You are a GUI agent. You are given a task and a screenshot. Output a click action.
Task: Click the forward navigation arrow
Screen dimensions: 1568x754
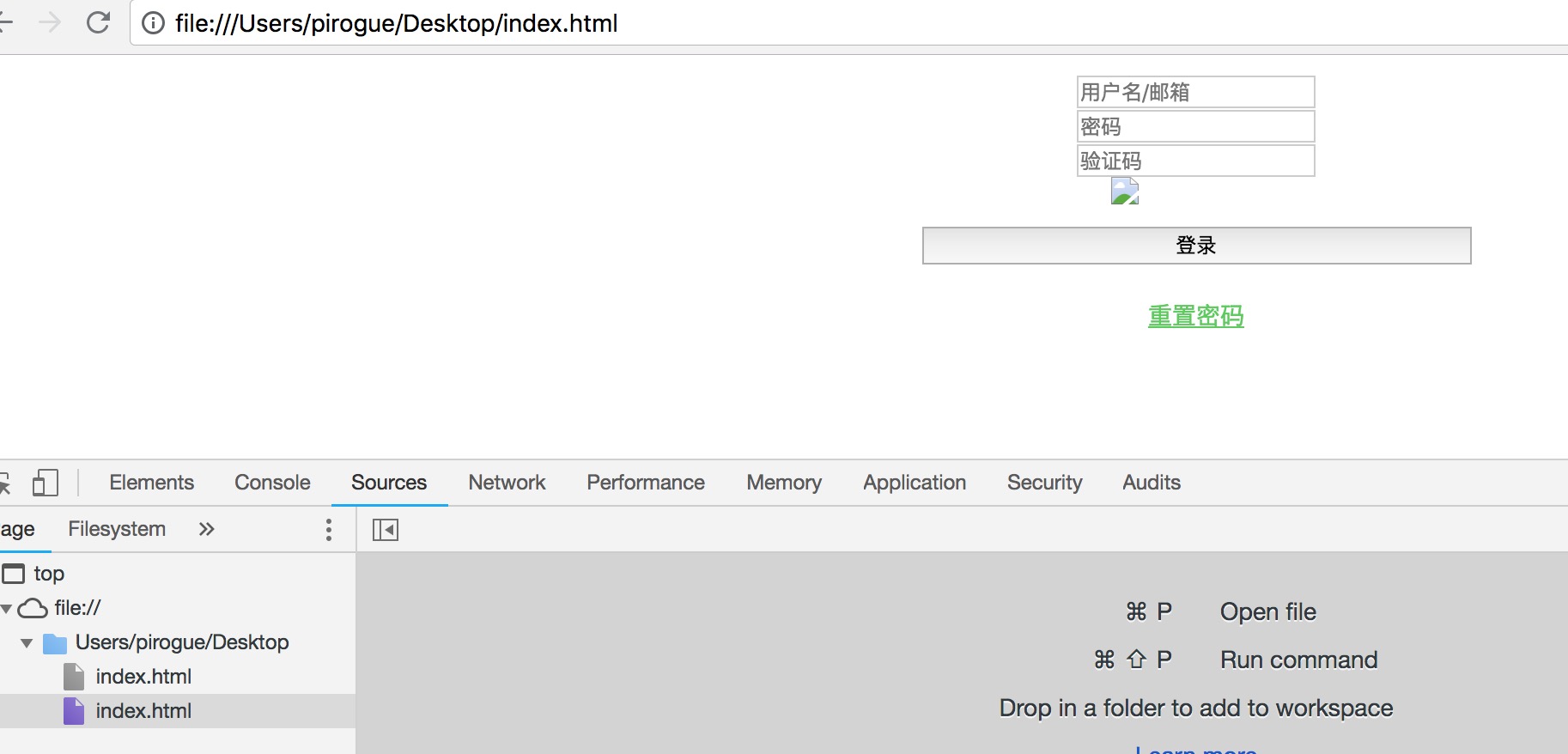click(51, 22)
